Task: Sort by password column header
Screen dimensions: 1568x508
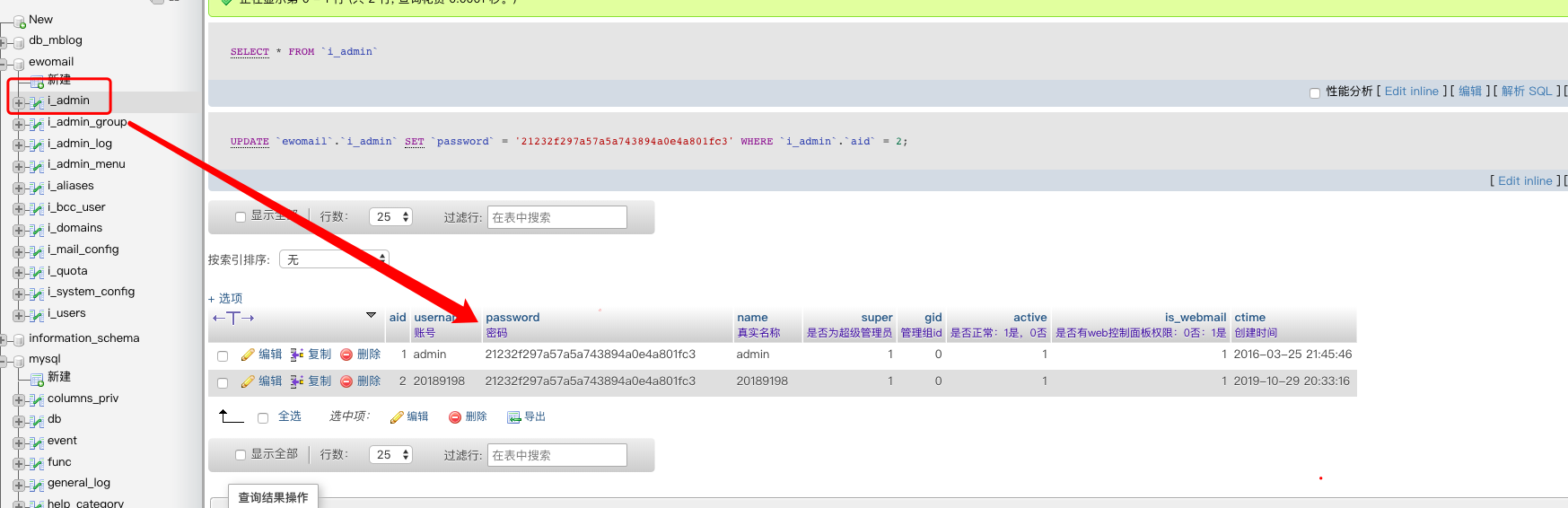Action: [x=512, y=318]
